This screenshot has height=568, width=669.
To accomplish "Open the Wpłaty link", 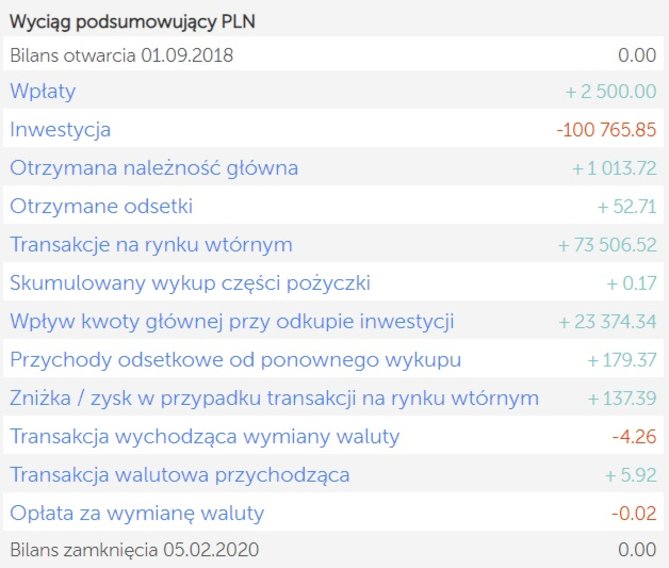I will [43, 91].
